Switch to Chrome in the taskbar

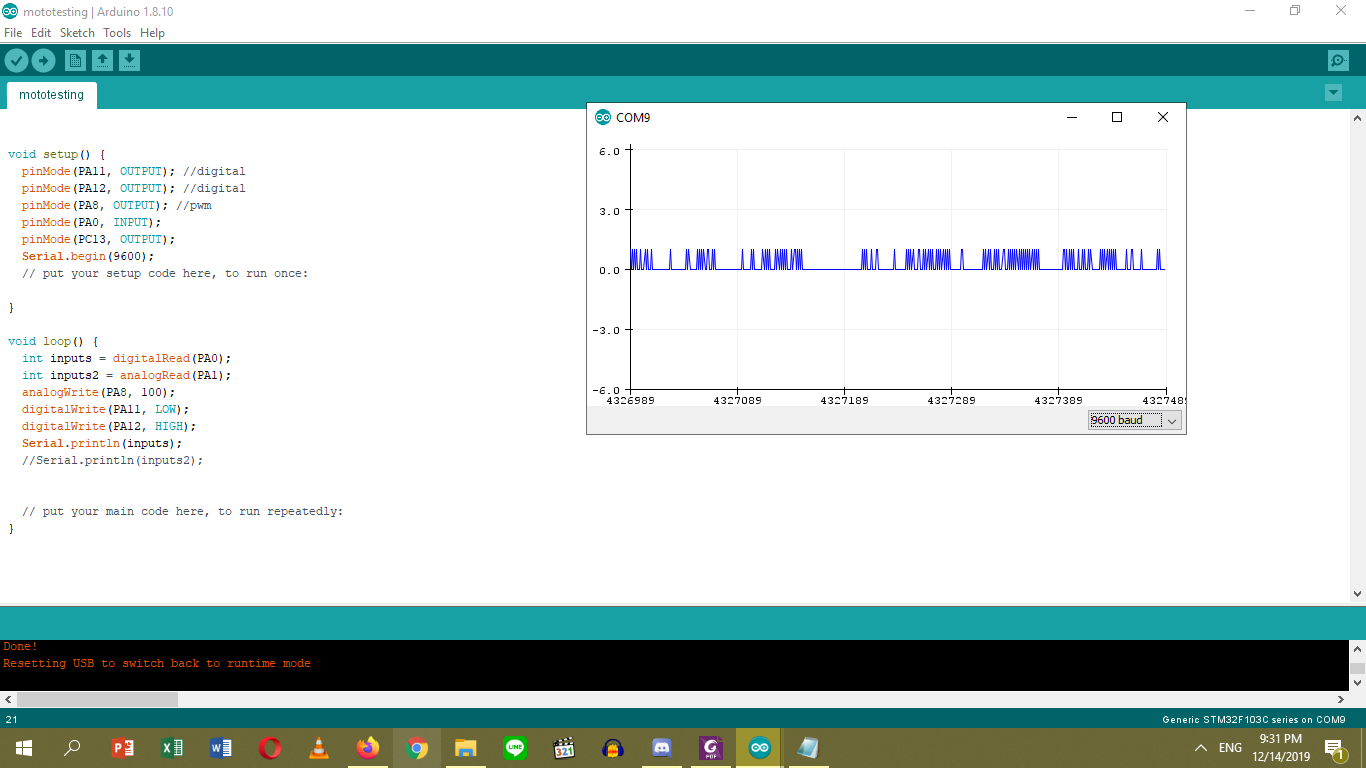(417, 748)
